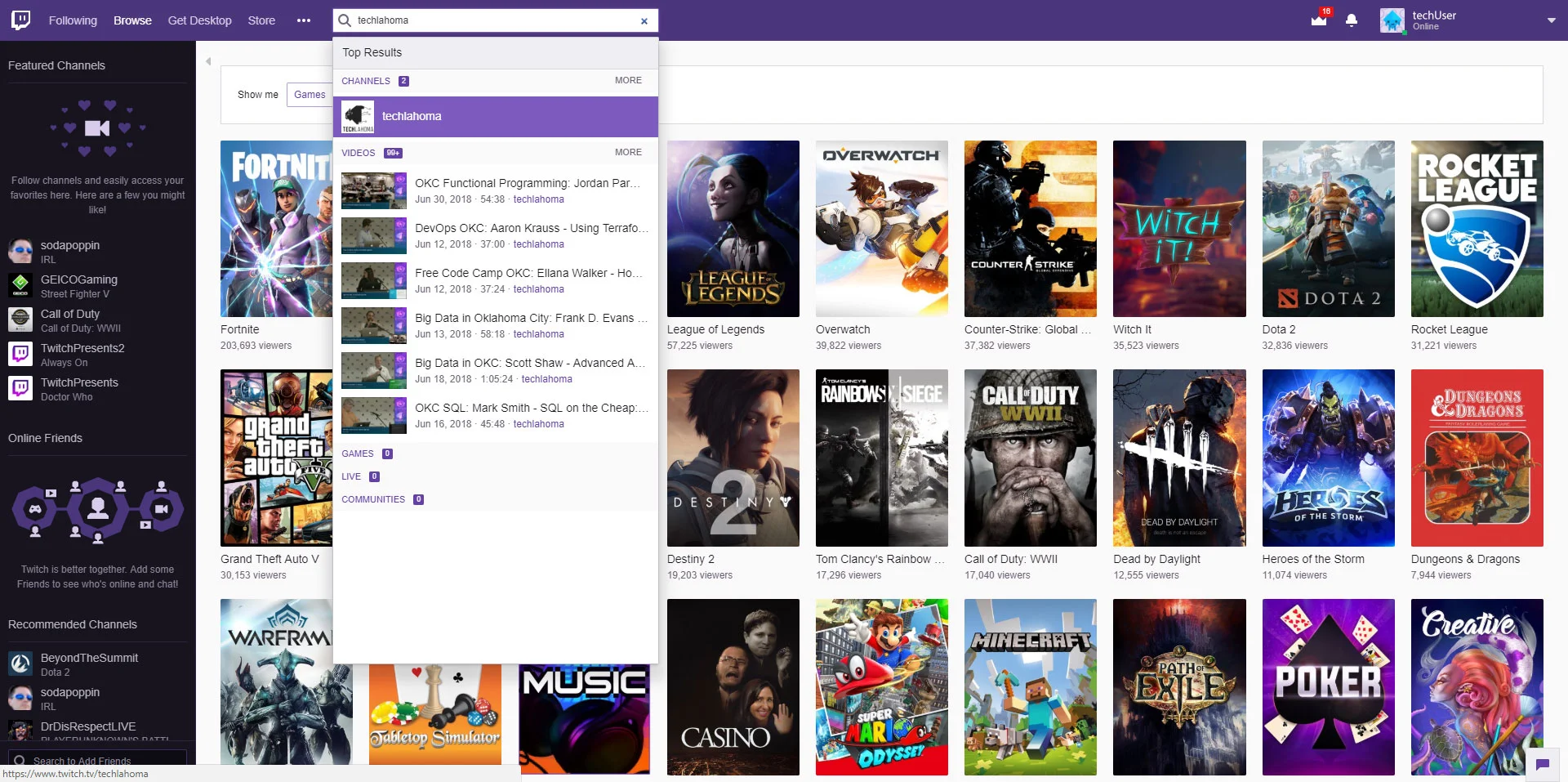The image size is (1568, 782).
Task: Clear the search box with X
Action: (644, 21)
